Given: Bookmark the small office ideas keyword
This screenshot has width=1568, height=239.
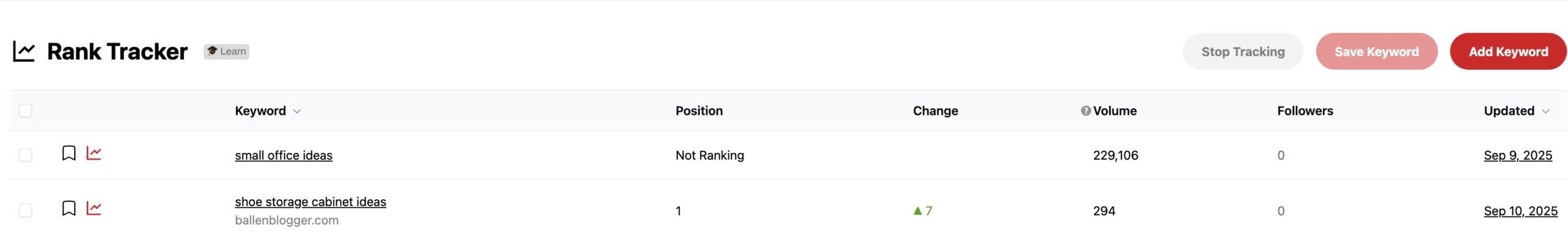Looking at the screenshot, I should click(x=69, y=153).
